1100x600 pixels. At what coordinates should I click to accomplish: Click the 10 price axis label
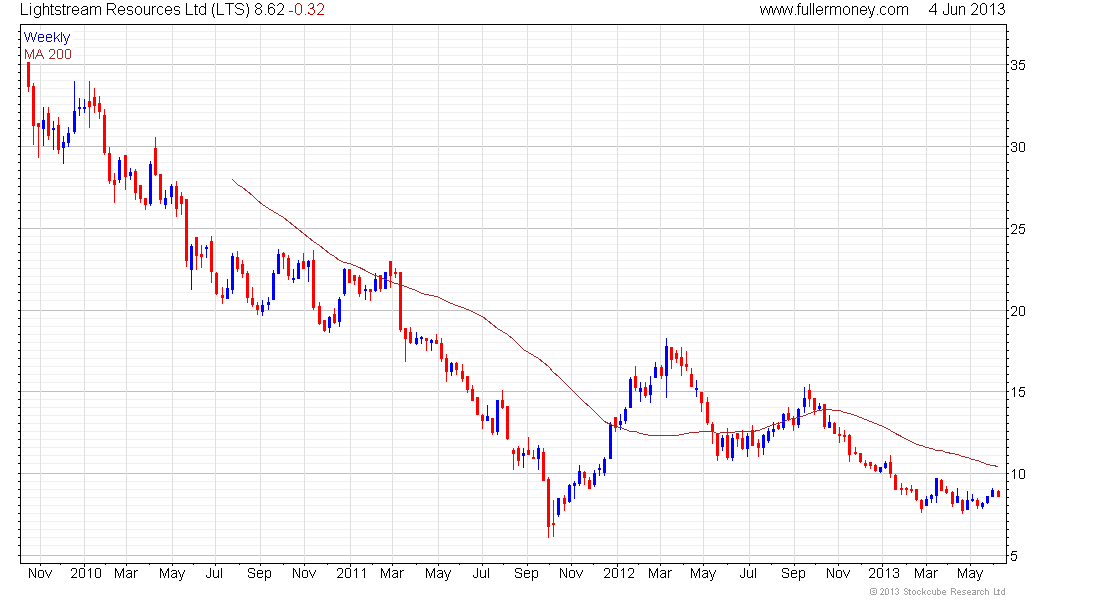(x=1017, y=474)
